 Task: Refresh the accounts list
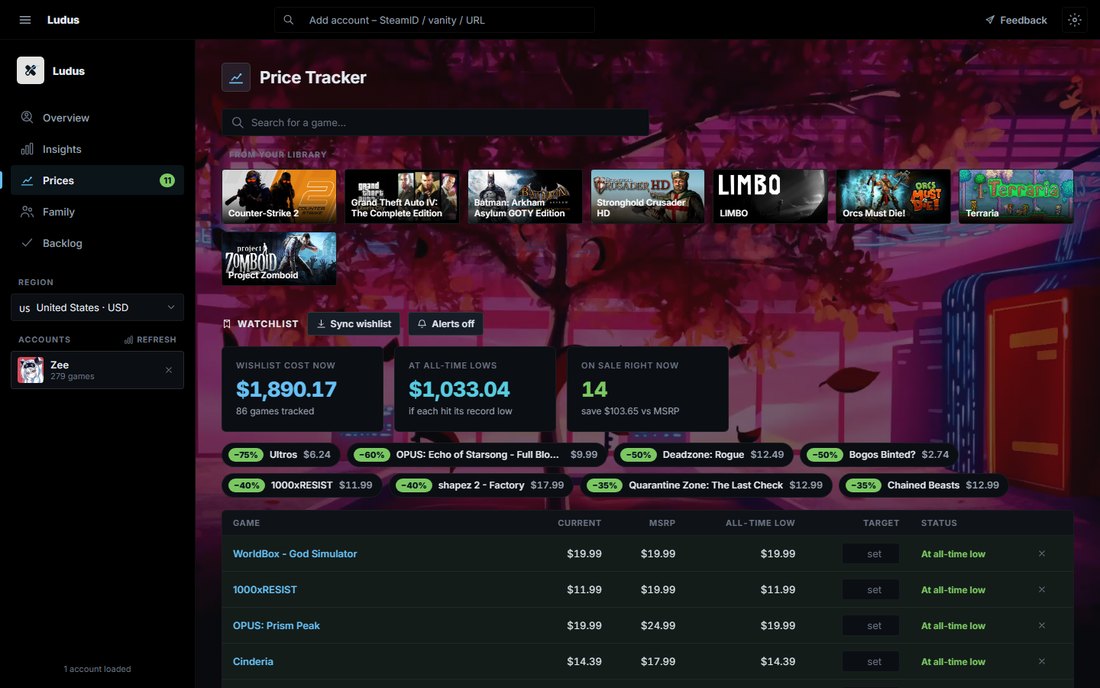coord(150,339)
